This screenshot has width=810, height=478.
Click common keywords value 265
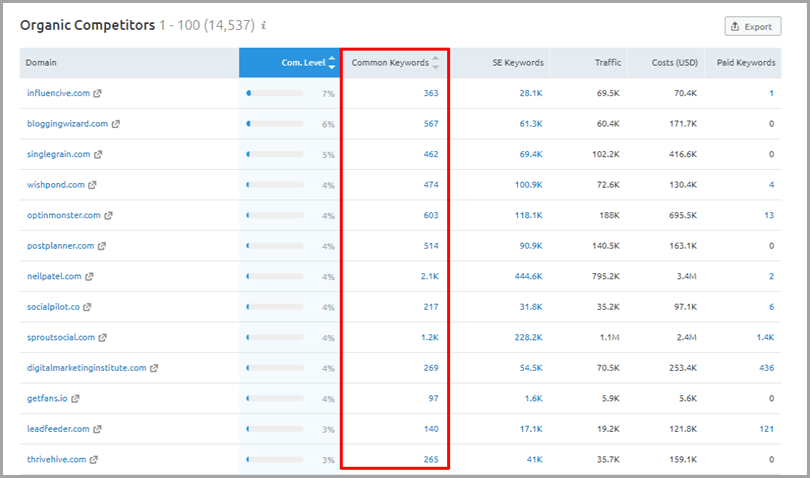tap(431, 459)
